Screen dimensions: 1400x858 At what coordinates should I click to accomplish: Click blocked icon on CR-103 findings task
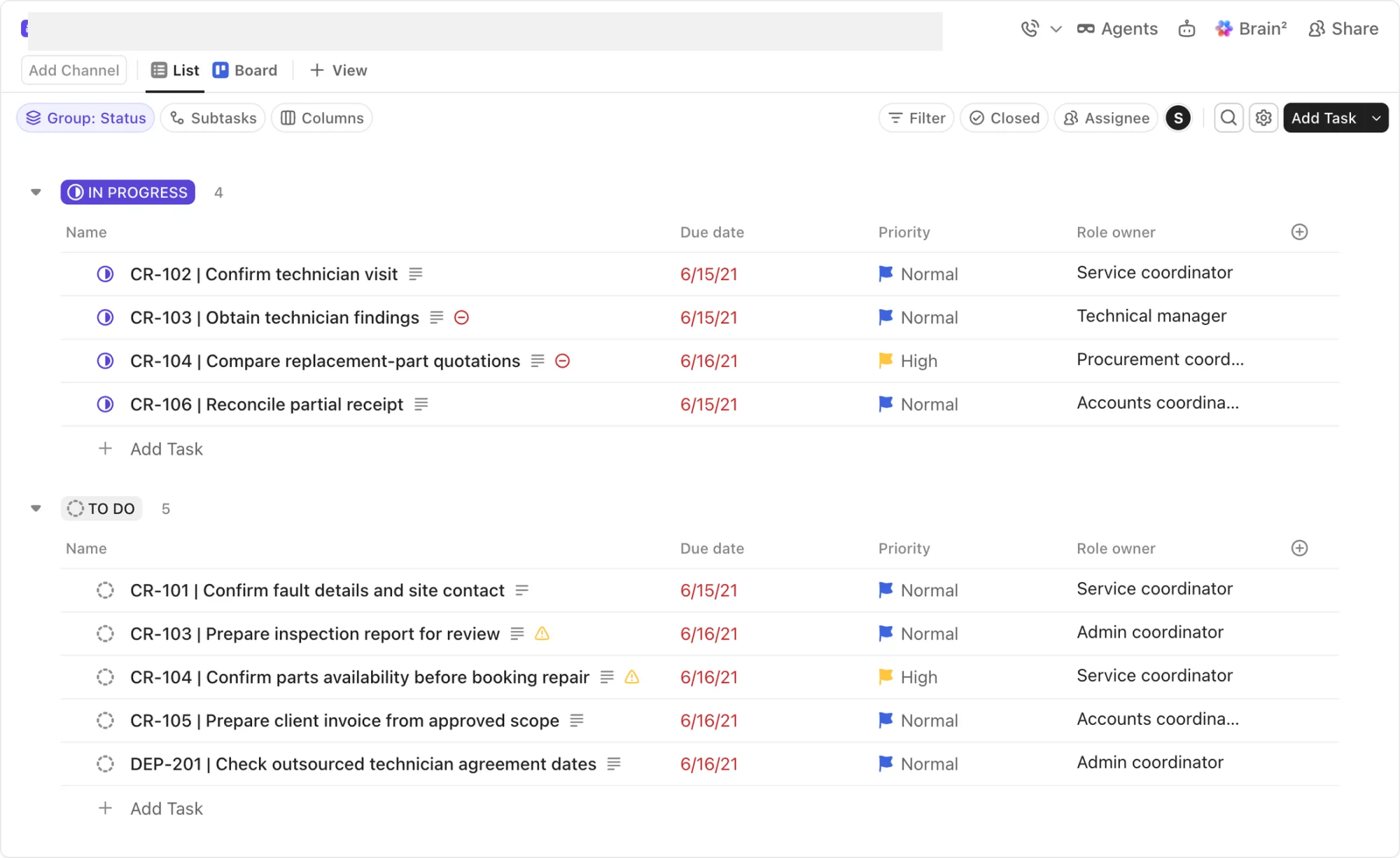(x=461, y=317)
